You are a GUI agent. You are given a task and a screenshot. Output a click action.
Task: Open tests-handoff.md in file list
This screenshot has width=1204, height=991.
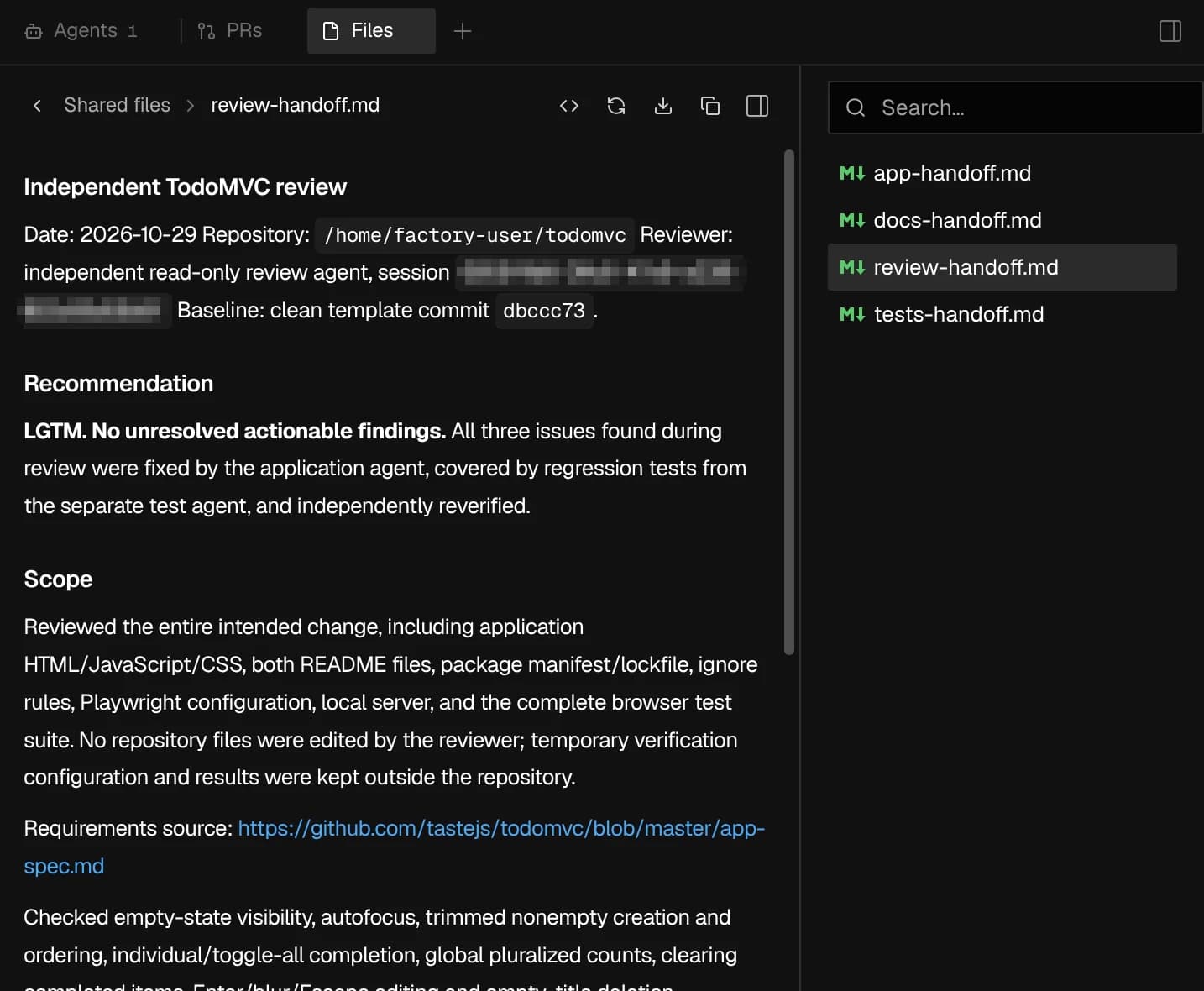point(1002,314)
